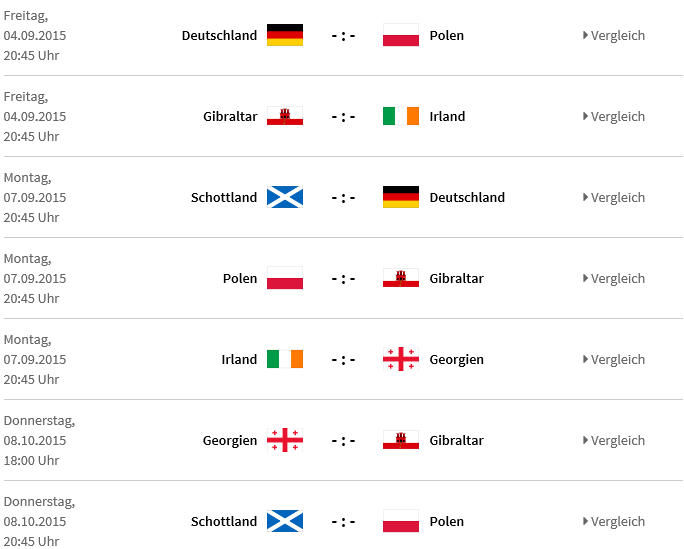Click Gibraltar flag in Gibraltar vs Irland match
Image resolution: width=684 pixels, height=549 pixels.
pos(285,116)
